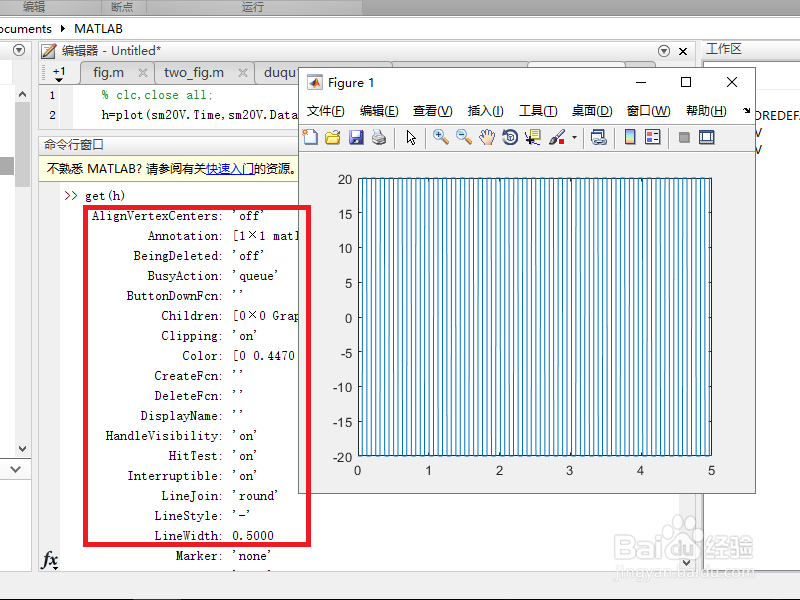Select the Rotate 3D tool
This screenshot has width=800, height=600.
point(510,137)
